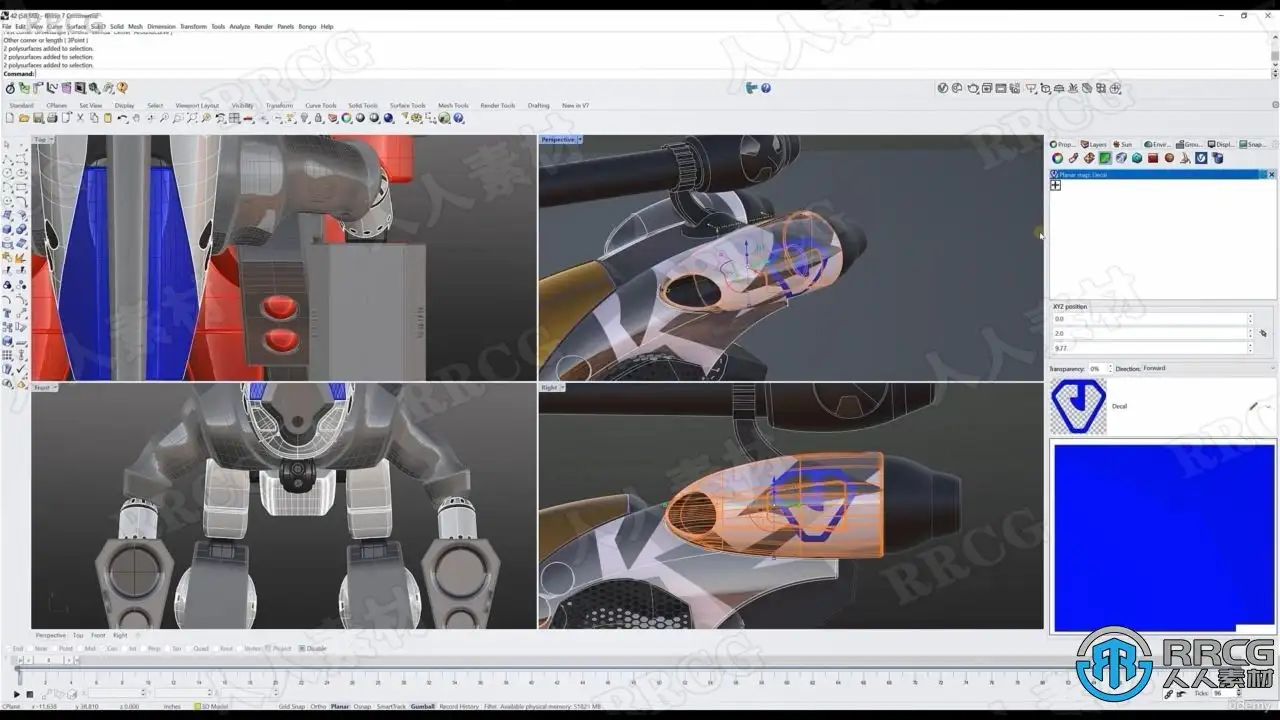This screenshot has height=720, width=1280.
Task: Click the lock objects padlock icon
Action: pyautogui.click(x=319, y=118)
